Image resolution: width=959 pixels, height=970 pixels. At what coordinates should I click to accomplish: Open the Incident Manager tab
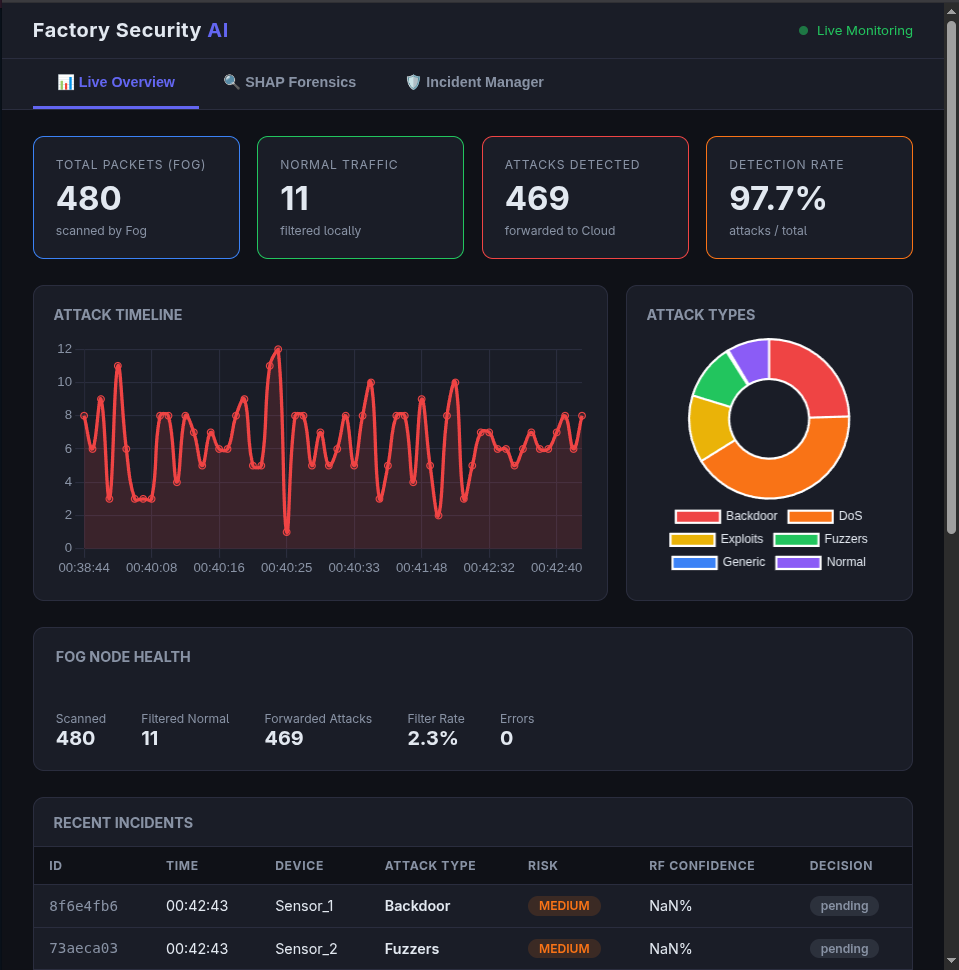coord(475,82)
